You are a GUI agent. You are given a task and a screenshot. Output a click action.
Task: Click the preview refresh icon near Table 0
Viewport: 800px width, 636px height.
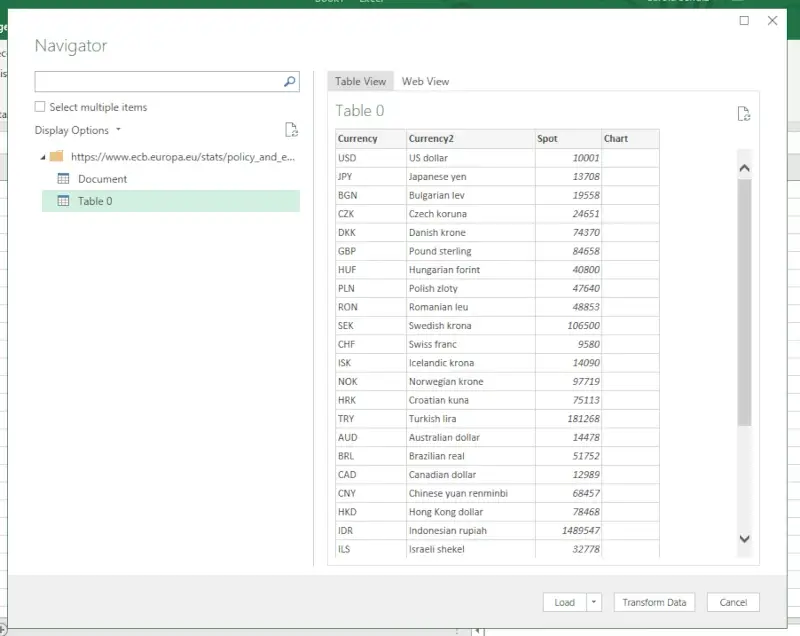point(743,114)
